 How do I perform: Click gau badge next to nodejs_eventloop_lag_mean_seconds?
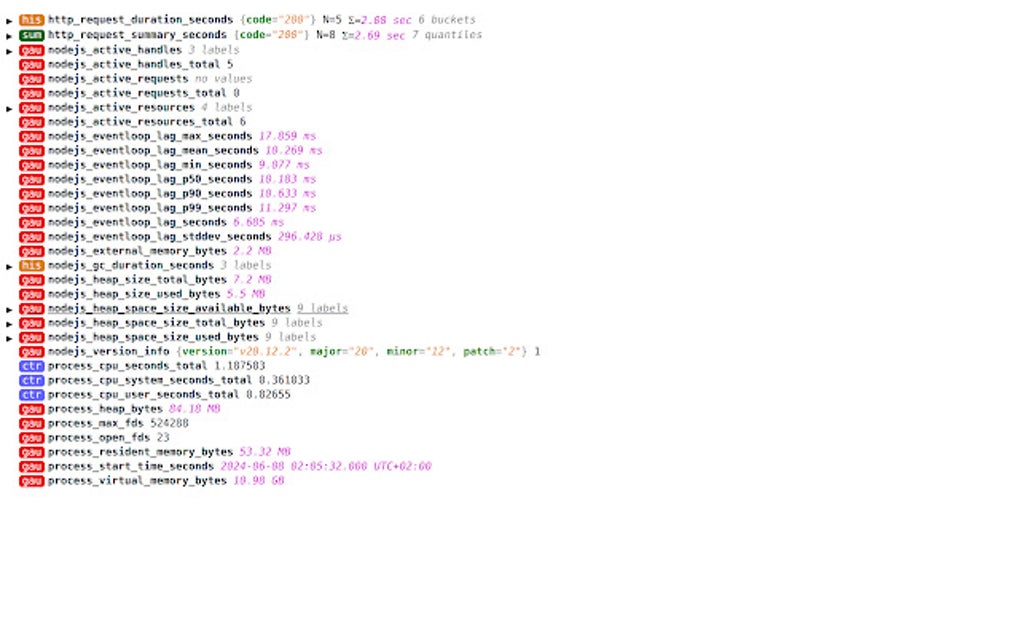pyautogui.click(x=31, y=151)
